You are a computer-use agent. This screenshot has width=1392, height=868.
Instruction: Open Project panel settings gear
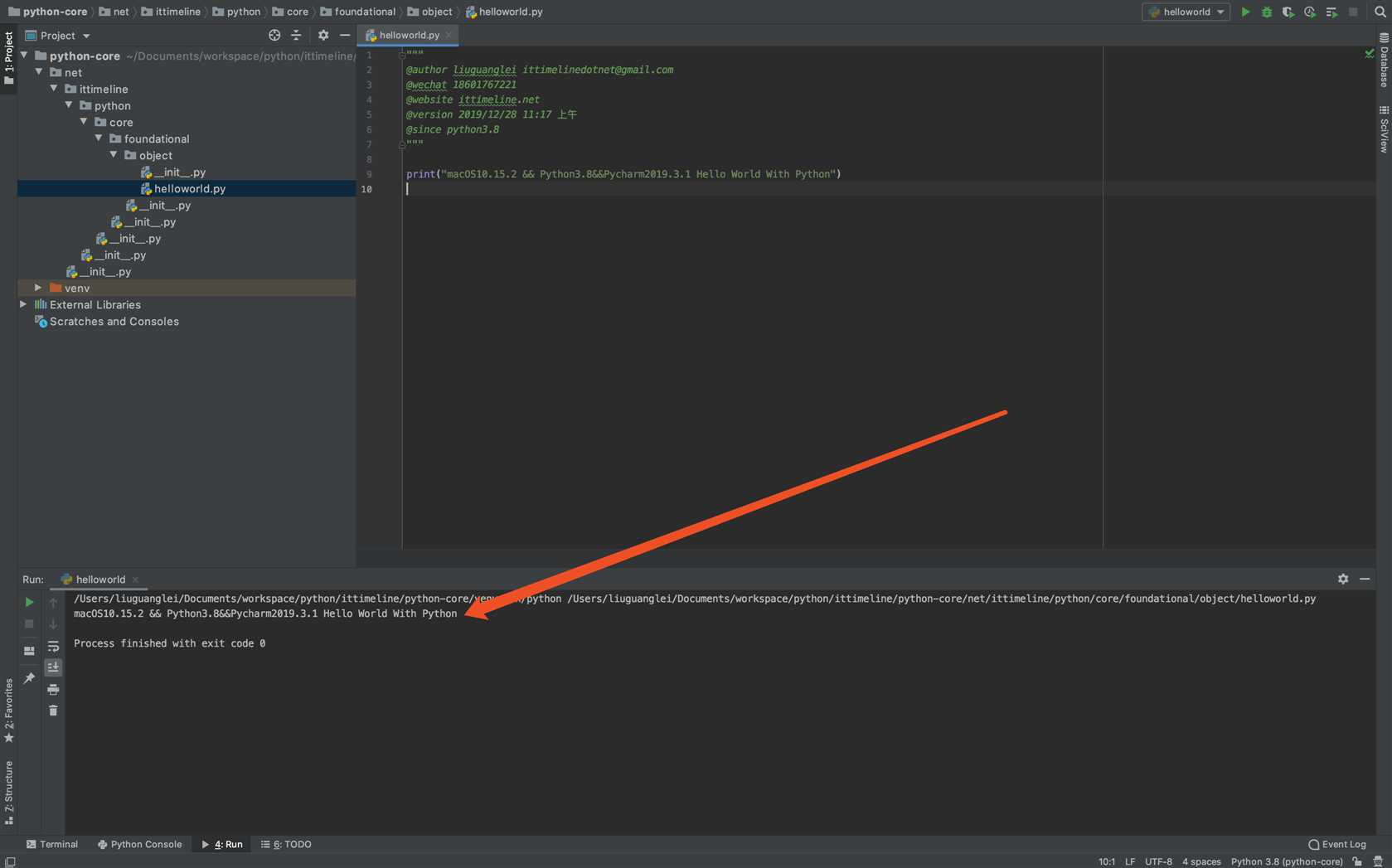pyautogui.click(x=323, y=35)
